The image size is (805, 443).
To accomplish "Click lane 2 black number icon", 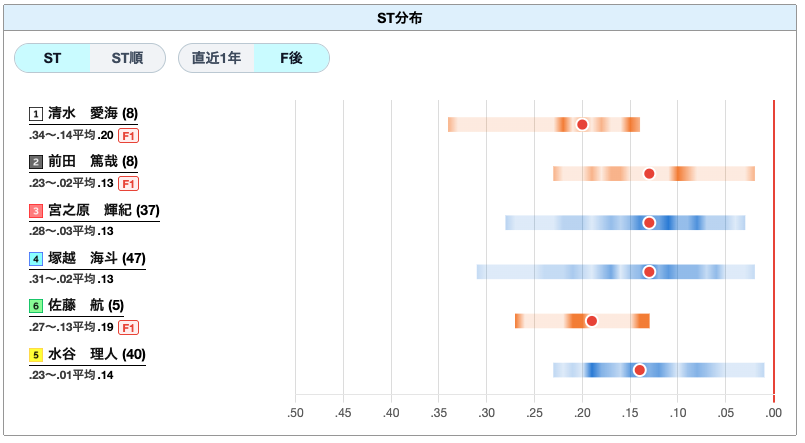I will click(35, 162).
